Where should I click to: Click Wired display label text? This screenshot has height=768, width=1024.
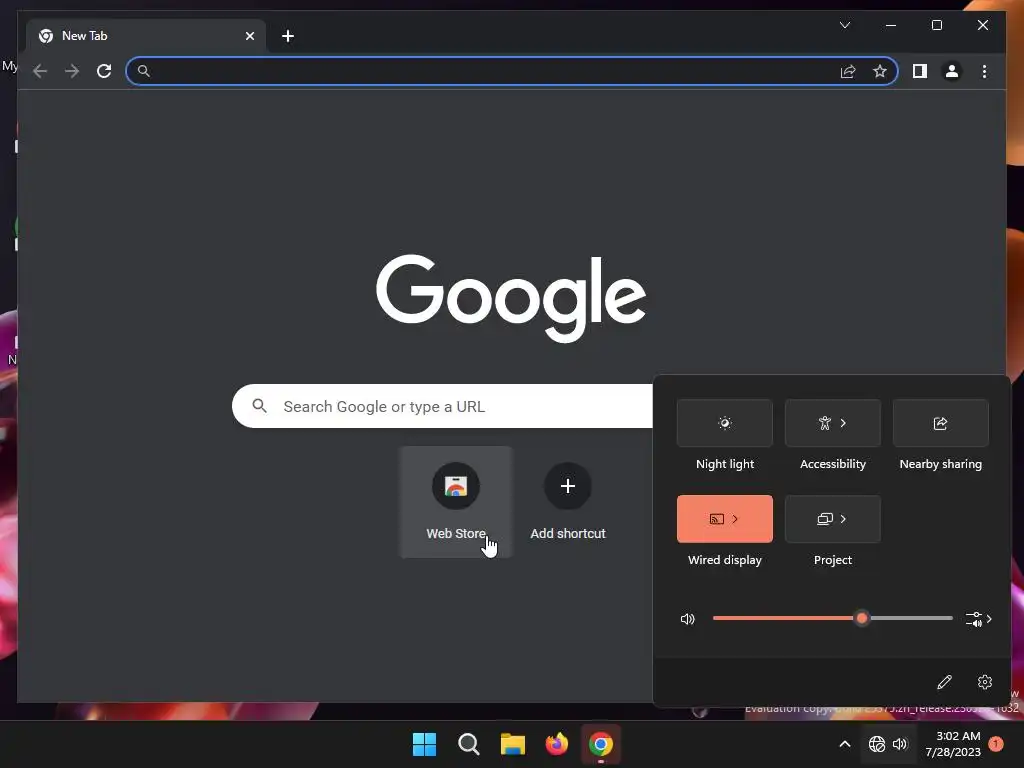pyautogui.click(x=725, y=560)
